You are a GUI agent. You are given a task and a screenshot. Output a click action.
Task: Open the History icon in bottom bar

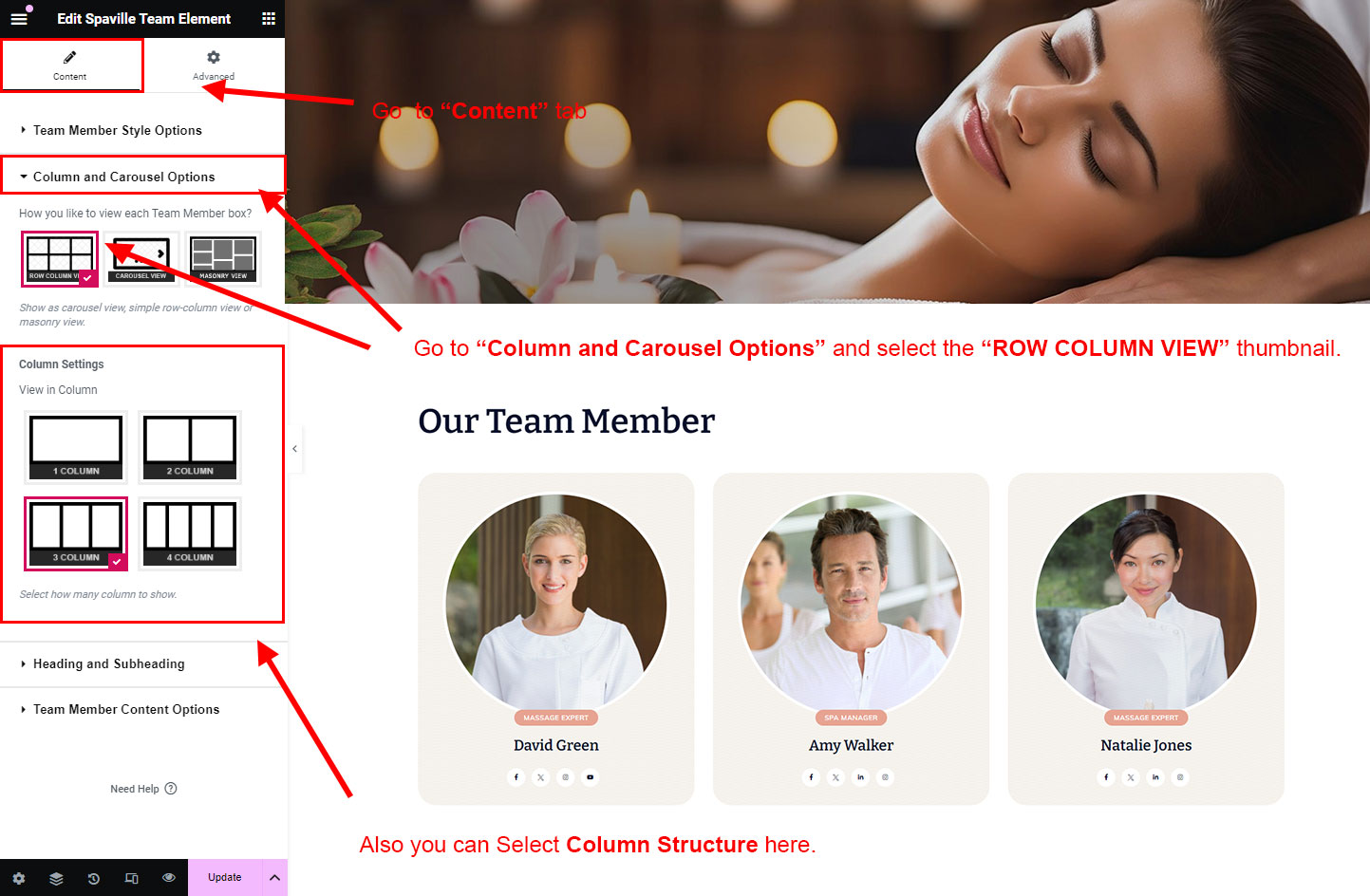point(94,878)
